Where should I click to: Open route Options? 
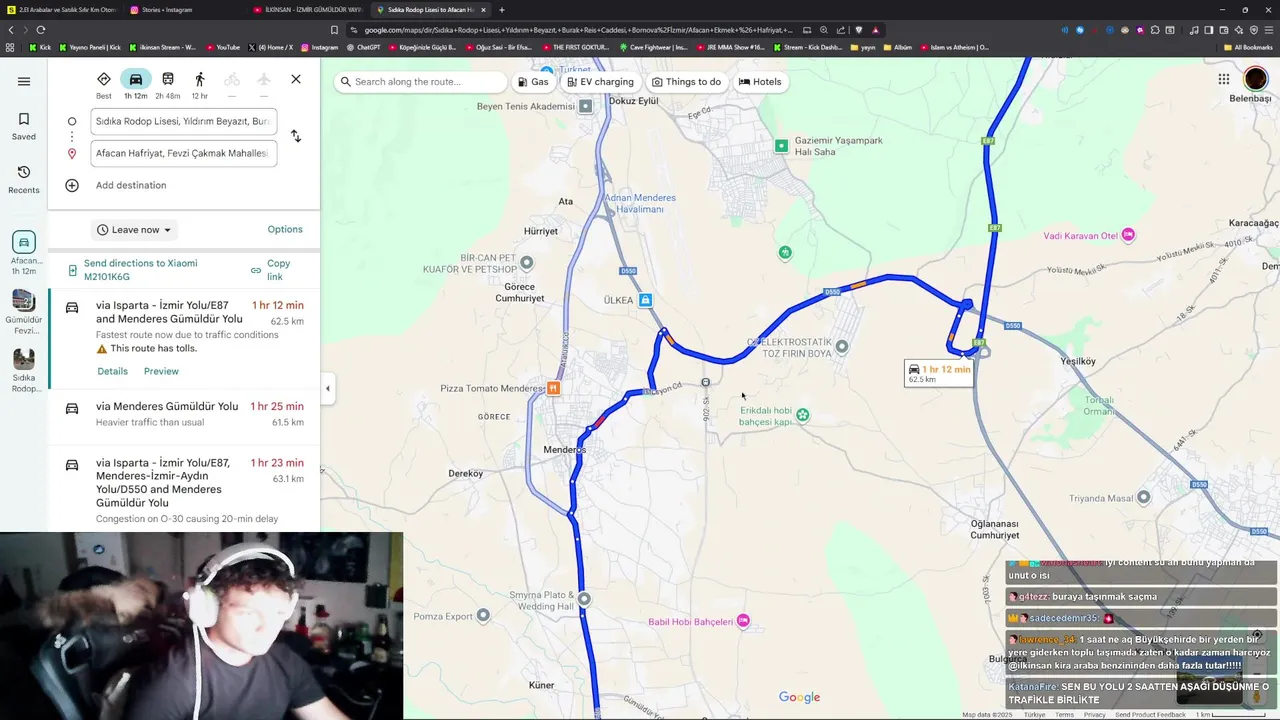(285, 229)
